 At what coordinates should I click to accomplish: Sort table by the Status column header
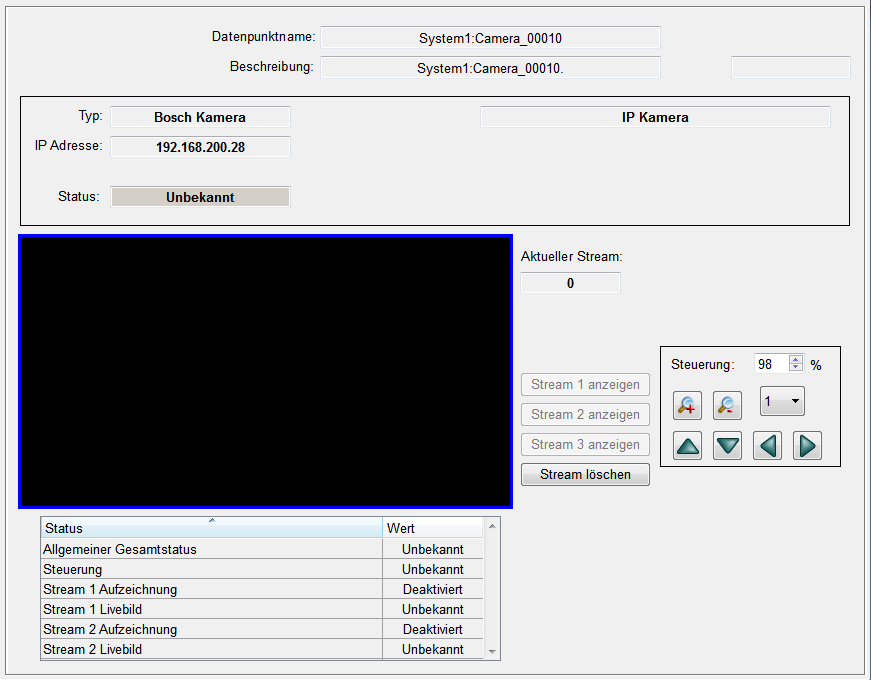pos(211,528)
